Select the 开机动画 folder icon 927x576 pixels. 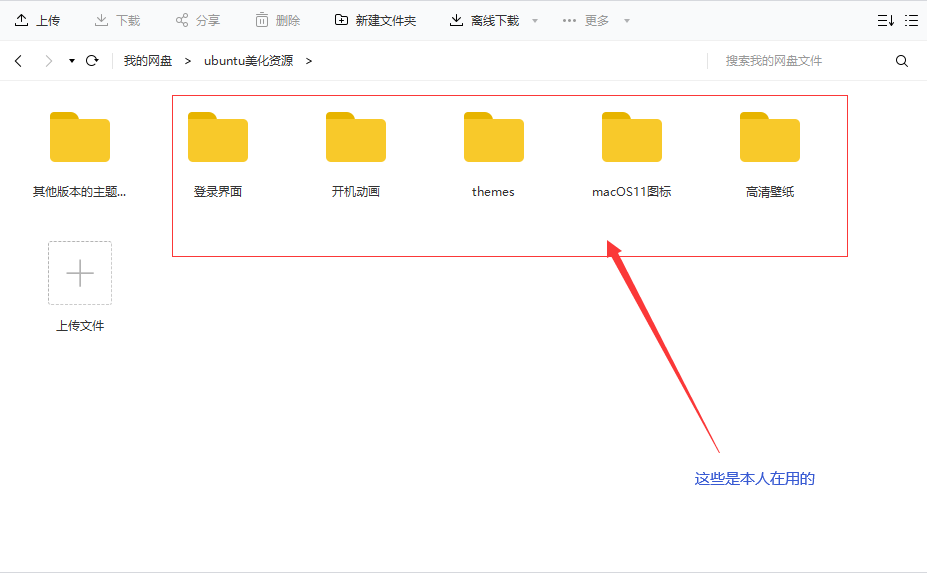(x=356, y=137)
